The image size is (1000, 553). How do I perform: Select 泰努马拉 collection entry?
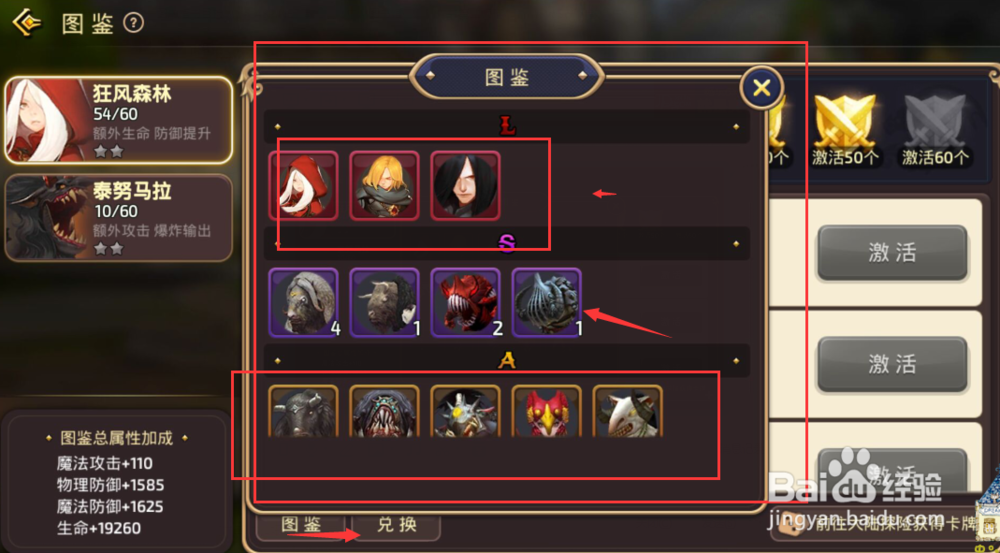[119, 218]
